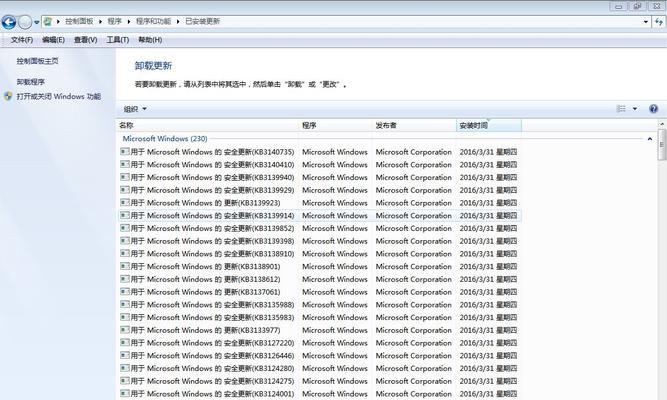Image resolution: width=667 pixels, height=400 pixels.
Task: Click 已安装更新 in the address breadcrumb
Action: click(x=202, y=21)
